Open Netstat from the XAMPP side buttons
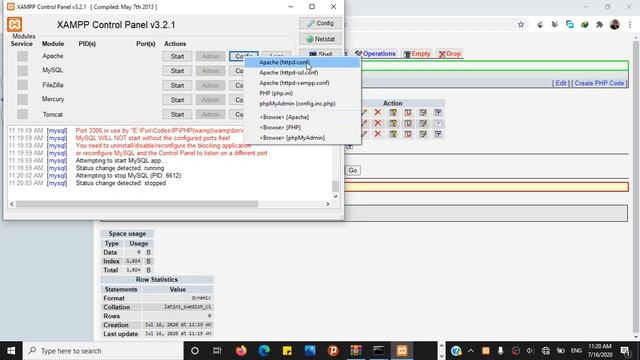640x360 pixels. pos(320,39)
